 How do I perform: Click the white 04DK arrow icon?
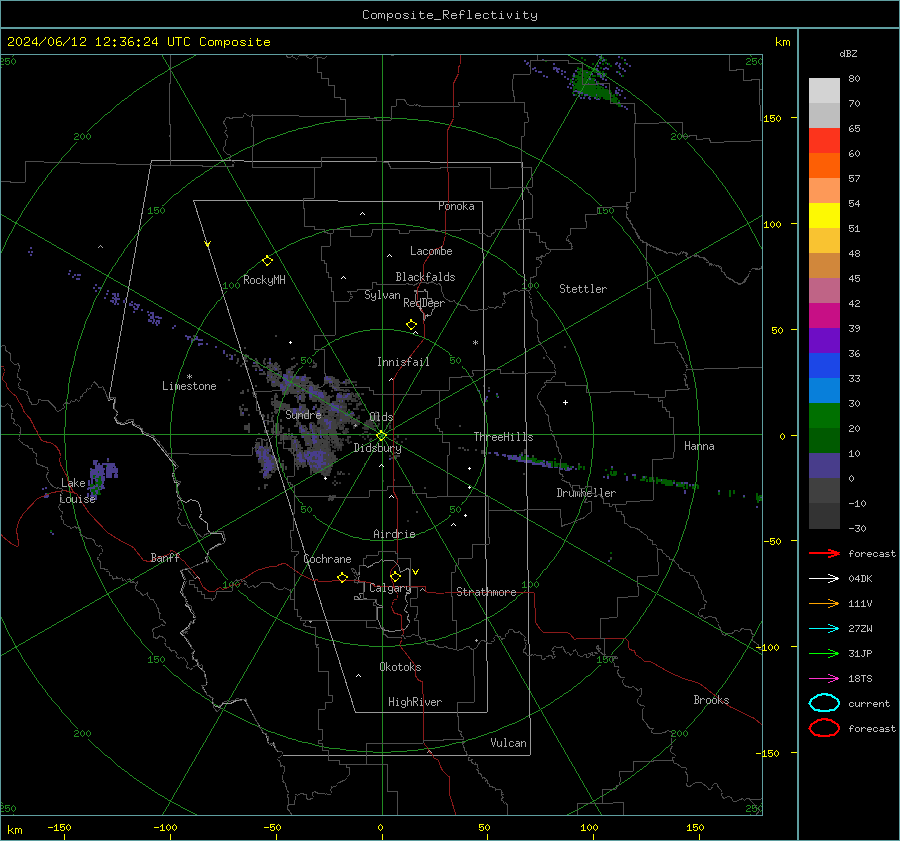[x=824, y=578]
